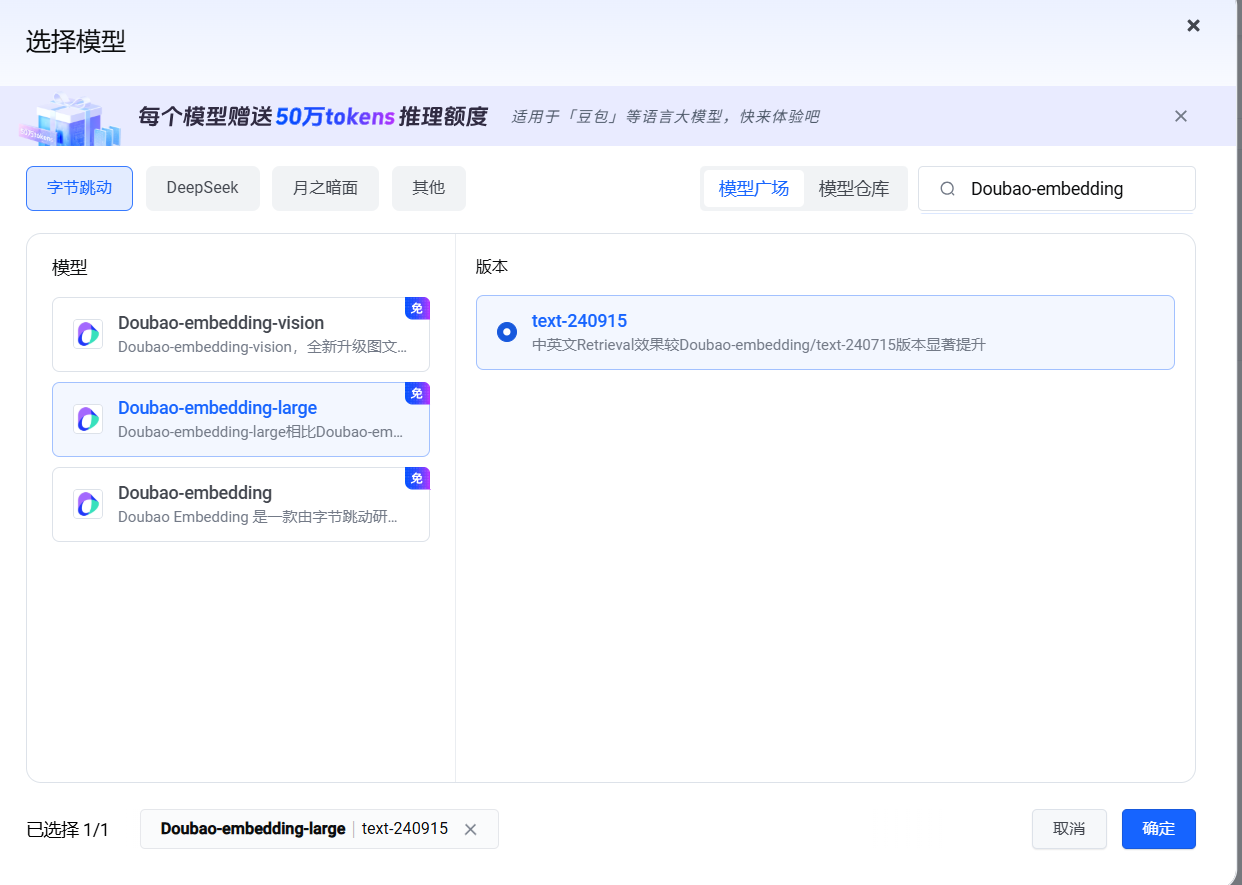Choose the Doubao-embedding-vision model title
1242x885 pixels.
pos(221,323)
